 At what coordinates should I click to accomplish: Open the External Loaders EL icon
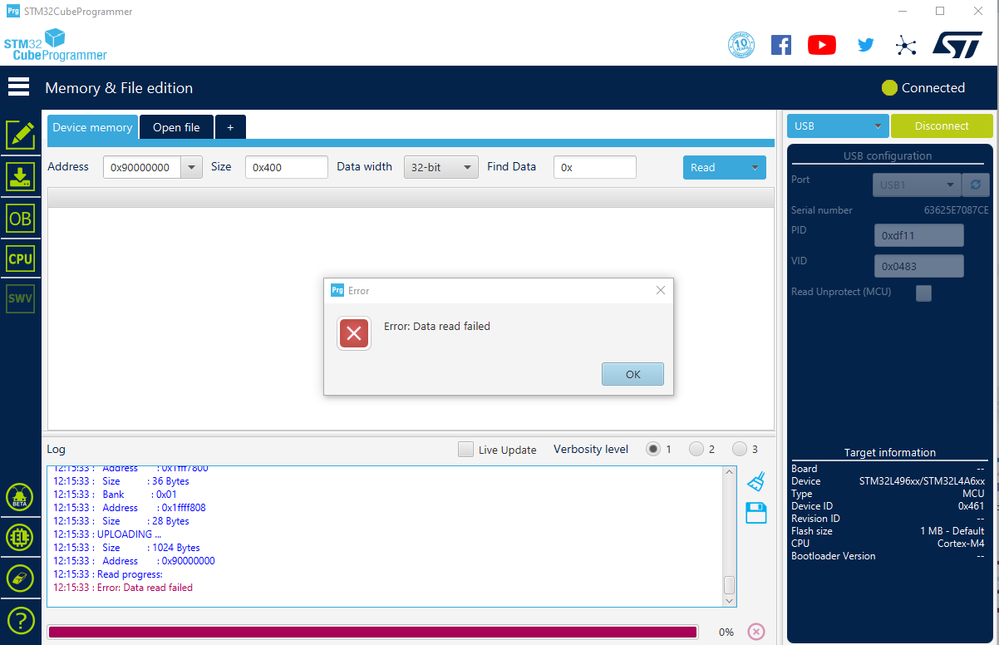pyautogui.click(x=20, y=537)
